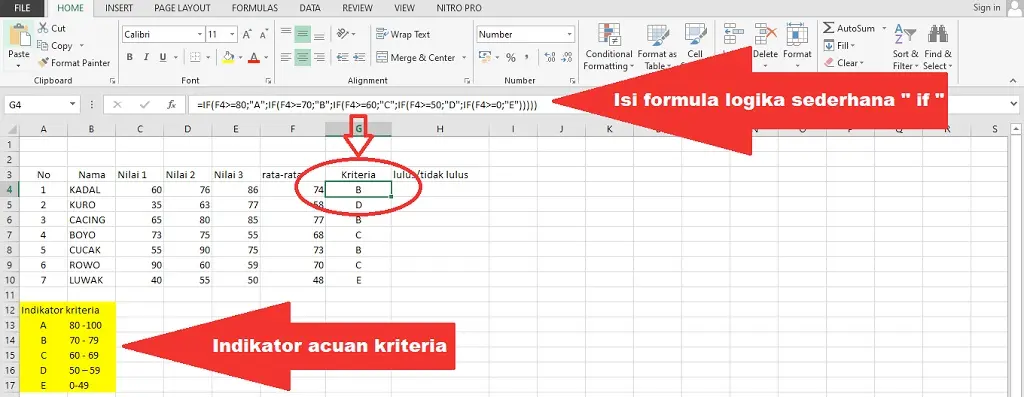Viewport: 1024px width, 397px height.
Task: Switch to the PAGE LAYOUT tab
Action: 182,8
